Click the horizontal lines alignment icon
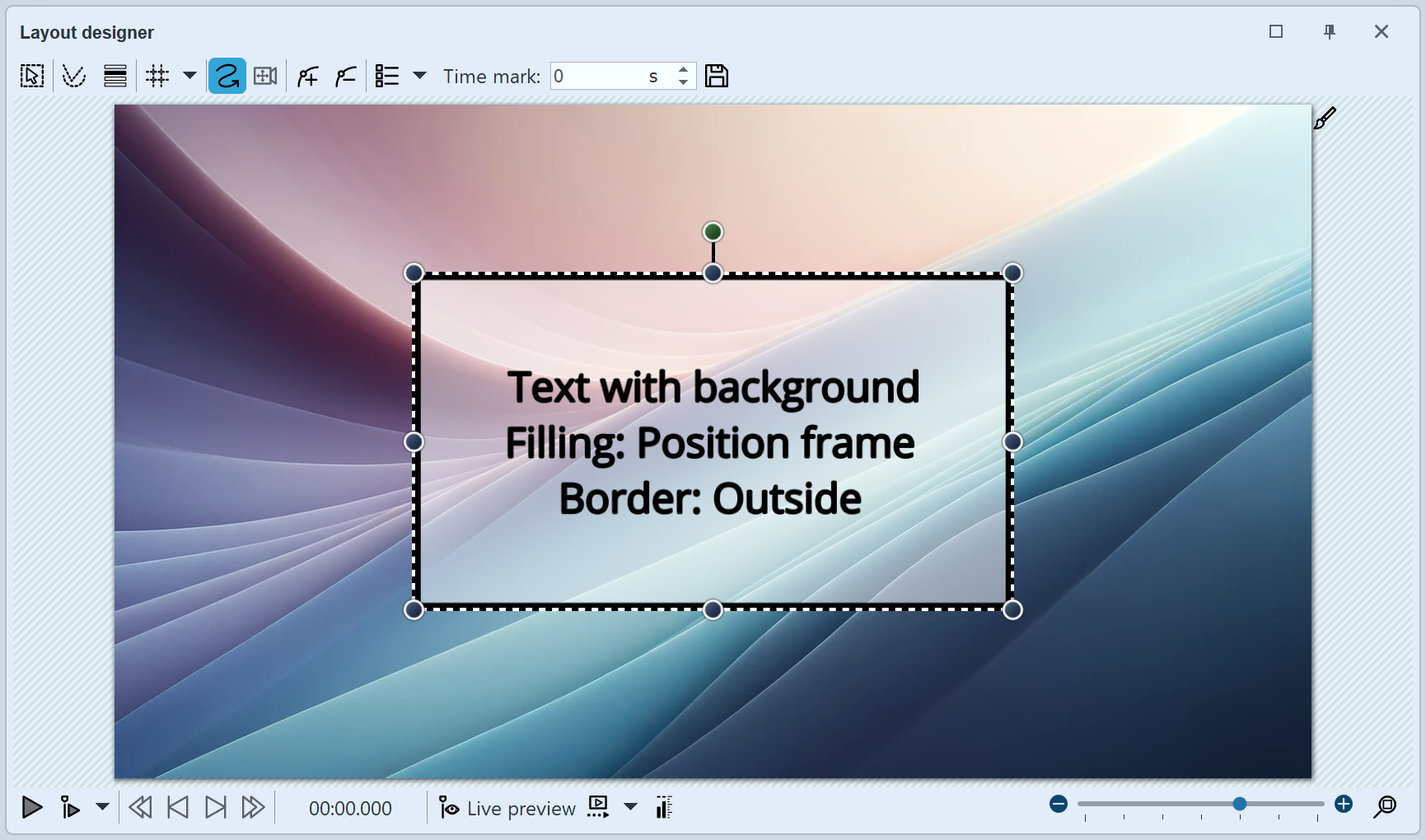1426x840 pixels. [115, 75]
